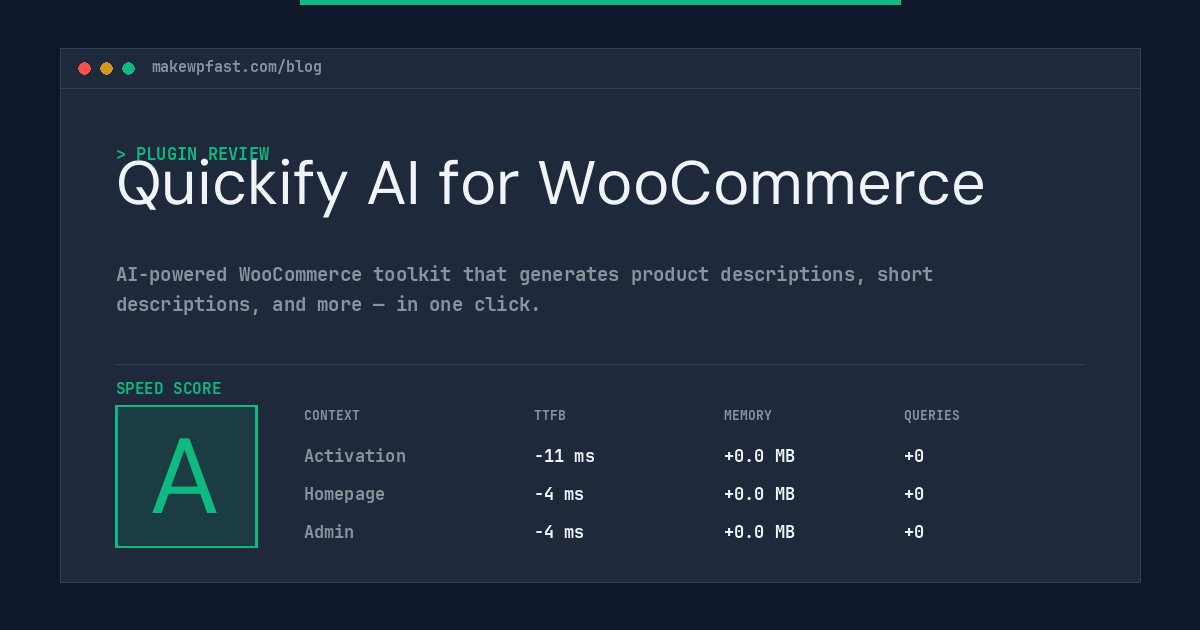Click the Admin queries '+0' value
This screenshot has width=1200, height=630.
tap(914, 532)
